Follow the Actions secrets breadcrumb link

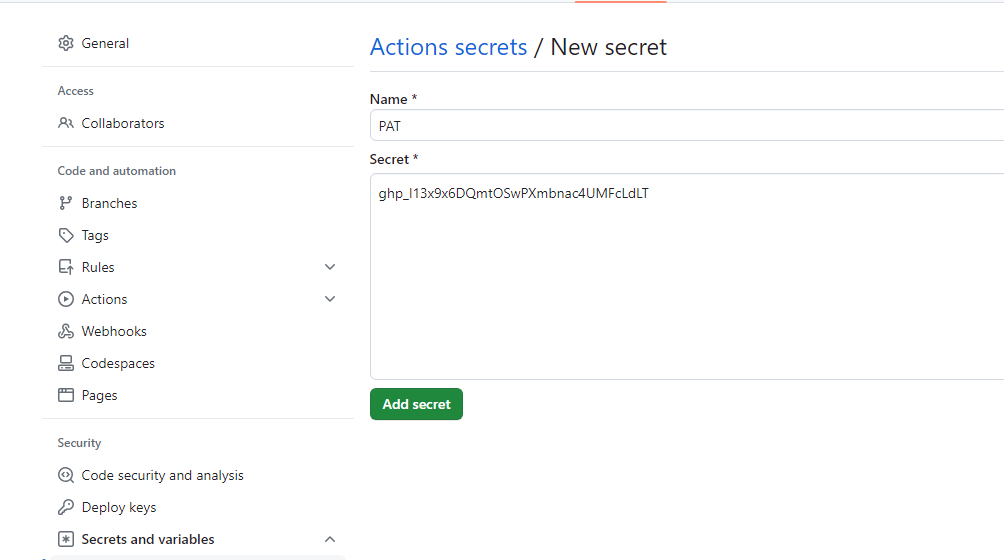448,47
